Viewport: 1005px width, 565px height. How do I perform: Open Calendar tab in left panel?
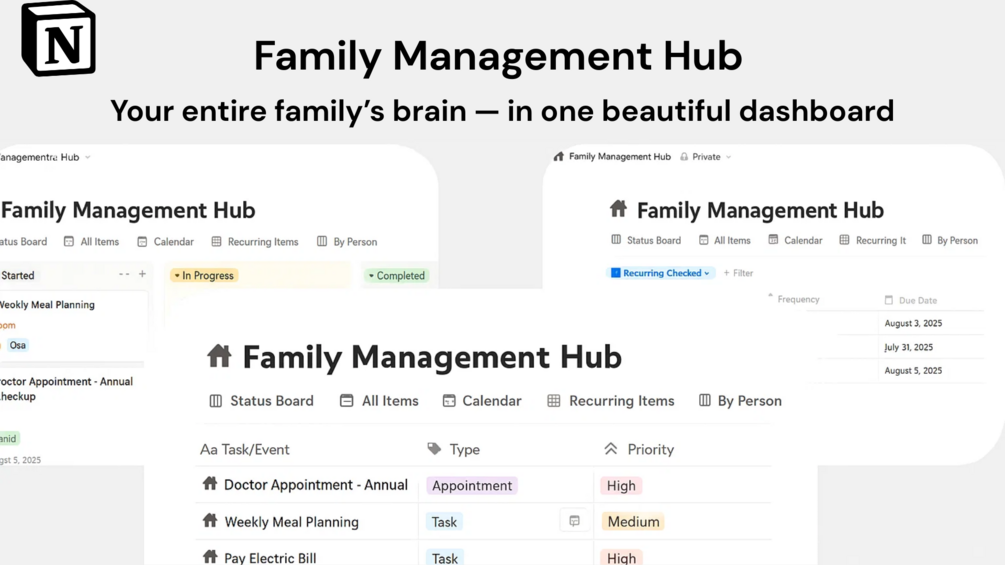point(165,242)
